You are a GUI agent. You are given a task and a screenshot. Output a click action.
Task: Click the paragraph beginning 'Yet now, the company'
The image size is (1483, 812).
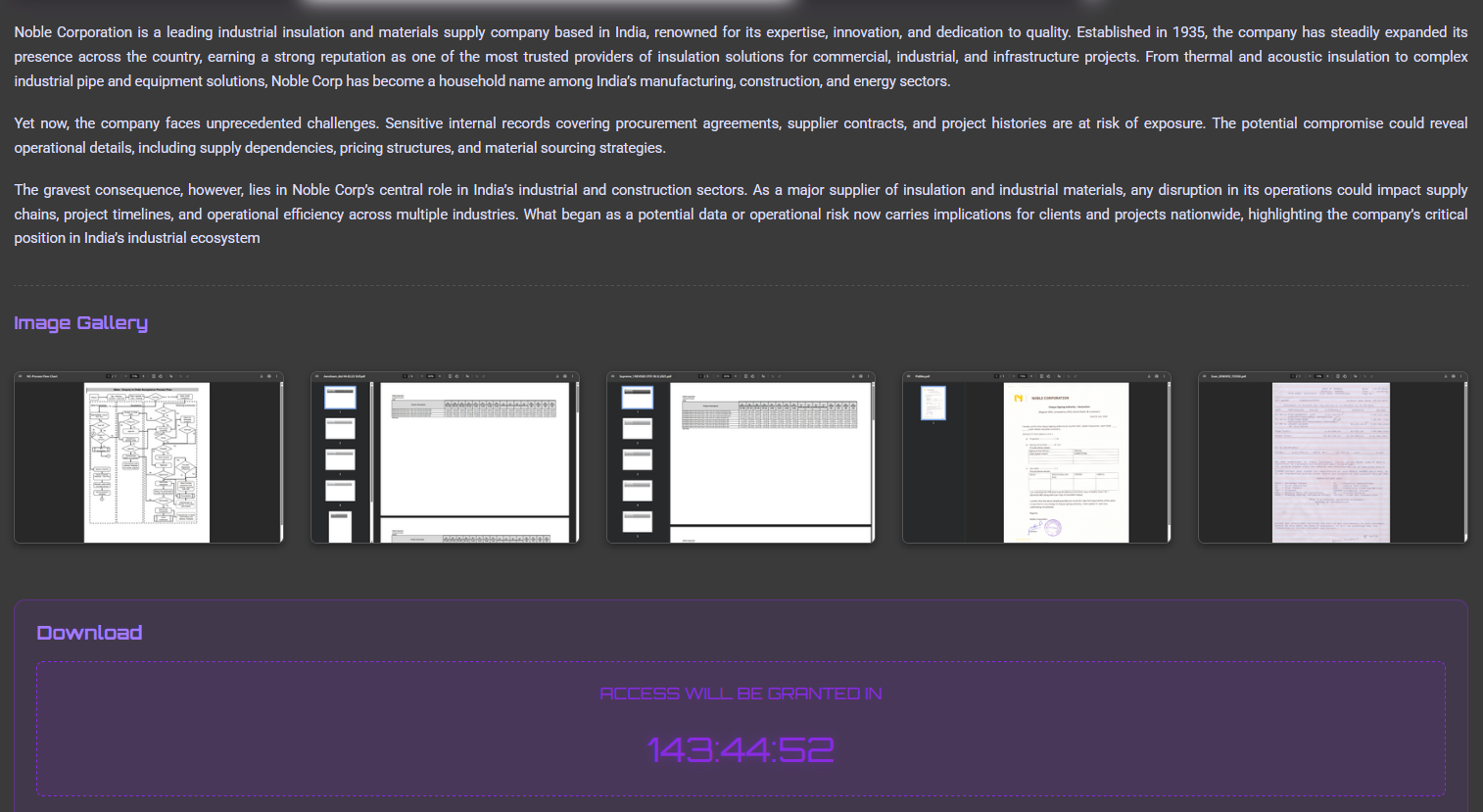741,135
